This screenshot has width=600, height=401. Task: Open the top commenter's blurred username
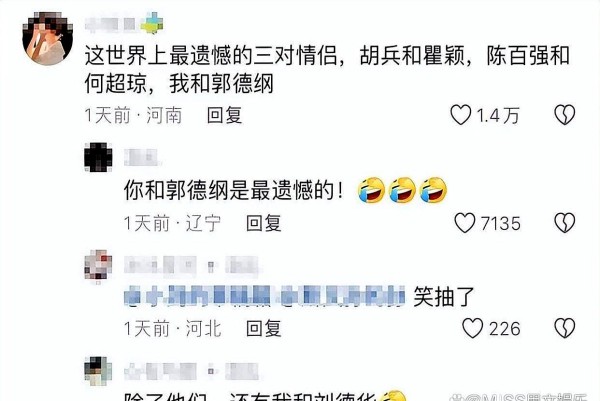111,24
